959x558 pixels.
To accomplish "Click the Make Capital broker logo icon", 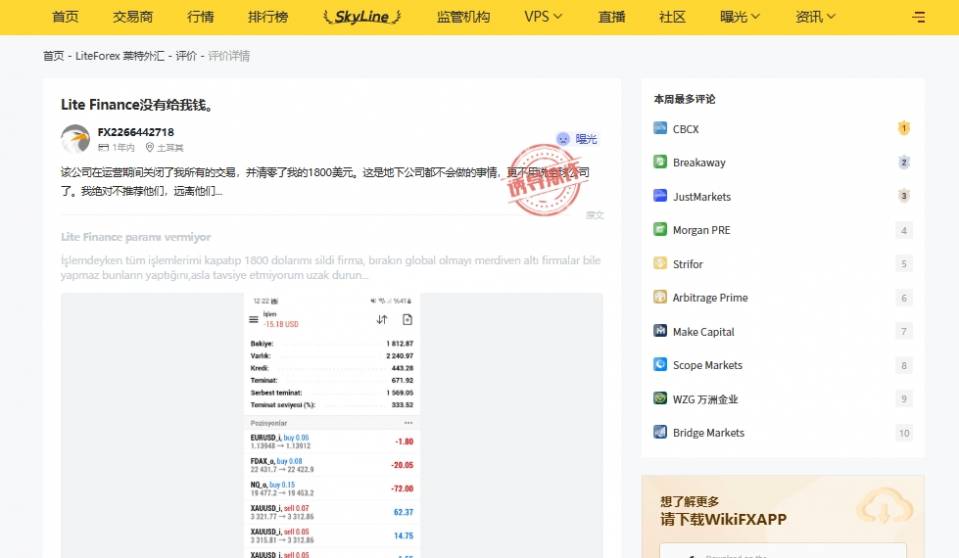I will [660, 330].
